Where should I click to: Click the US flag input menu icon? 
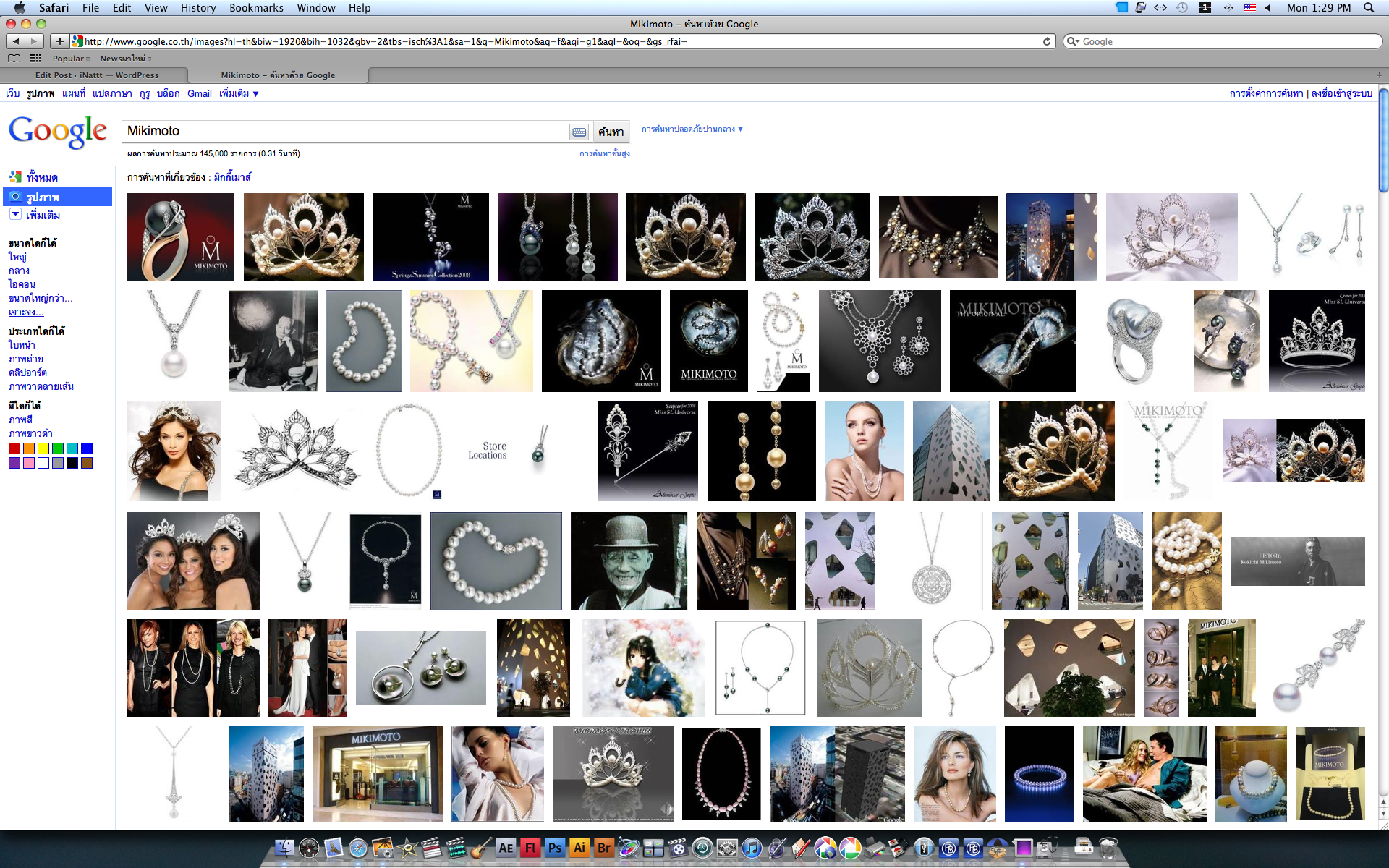click(1249, 7)
